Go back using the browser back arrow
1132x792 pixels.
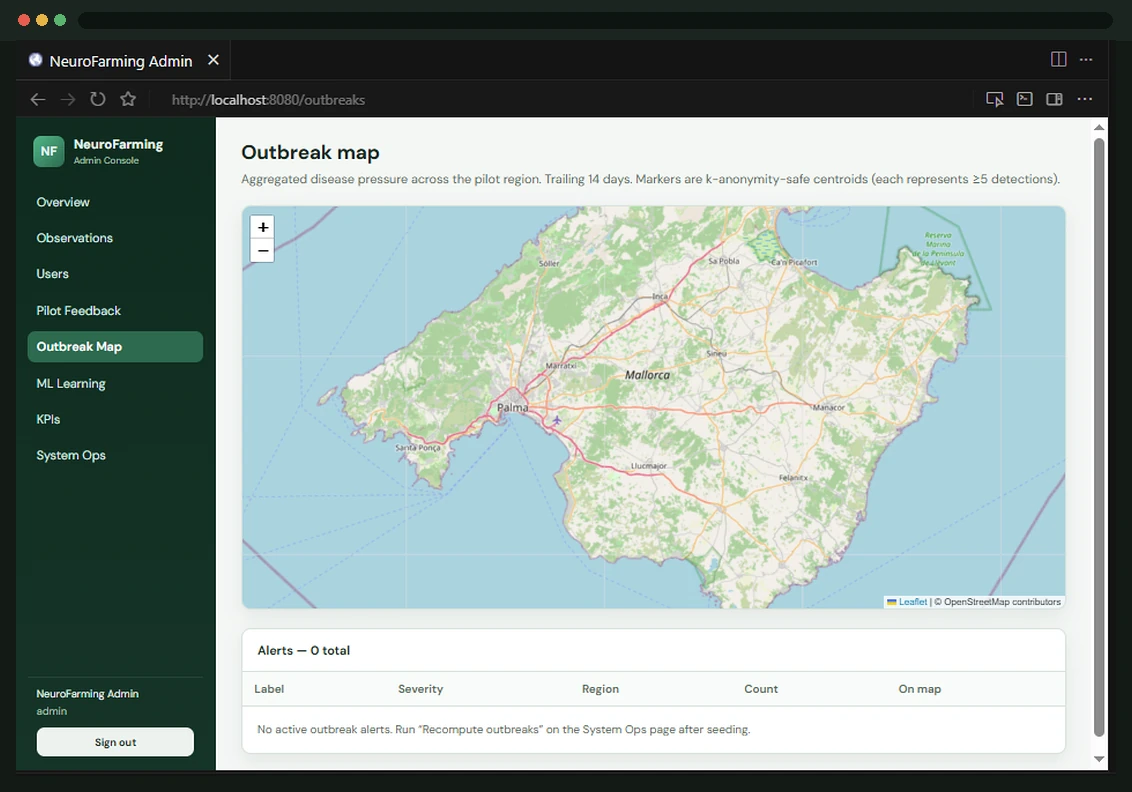[38, 100]
